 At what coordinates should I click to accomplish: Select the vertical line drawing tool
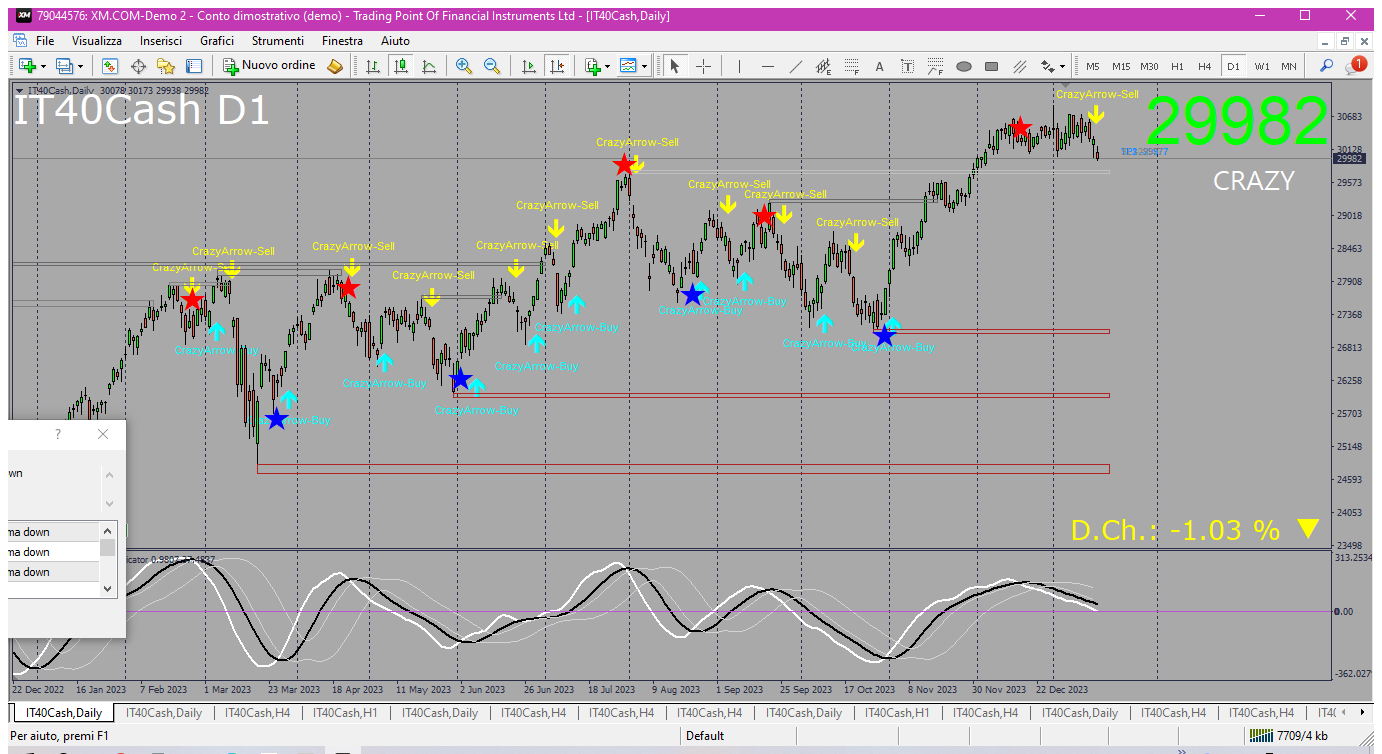pyautogui.click(x=739, y=66)
